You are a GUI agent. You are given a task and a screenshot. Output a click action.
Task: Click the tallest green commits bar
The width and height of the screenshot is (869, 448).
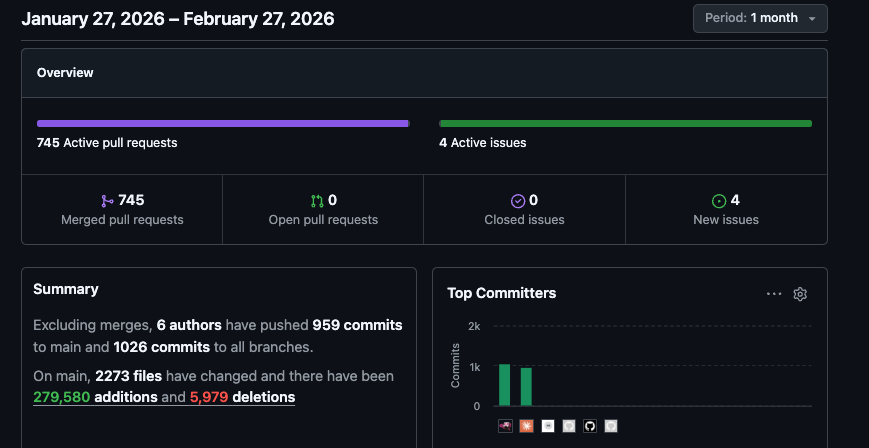(x=505, y=385)
